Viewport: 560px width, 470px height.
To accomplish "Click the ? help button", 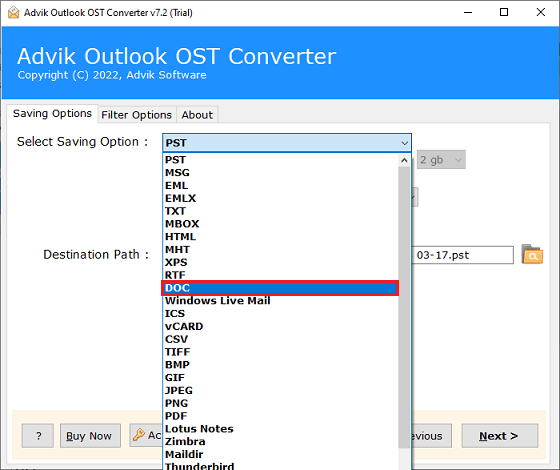I will click(x=38, y=436).
